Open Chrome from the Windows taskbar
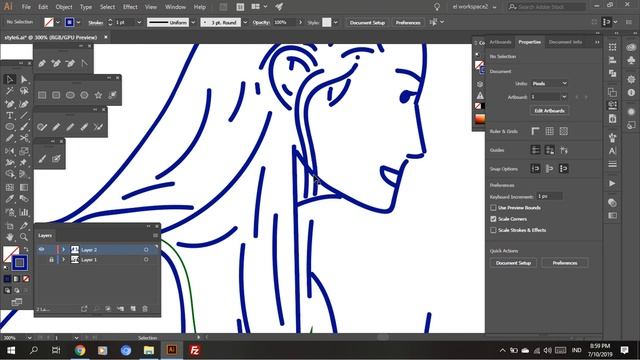This screenshot has height=360, width=640. pyautogui.click(x=80, y=350)
